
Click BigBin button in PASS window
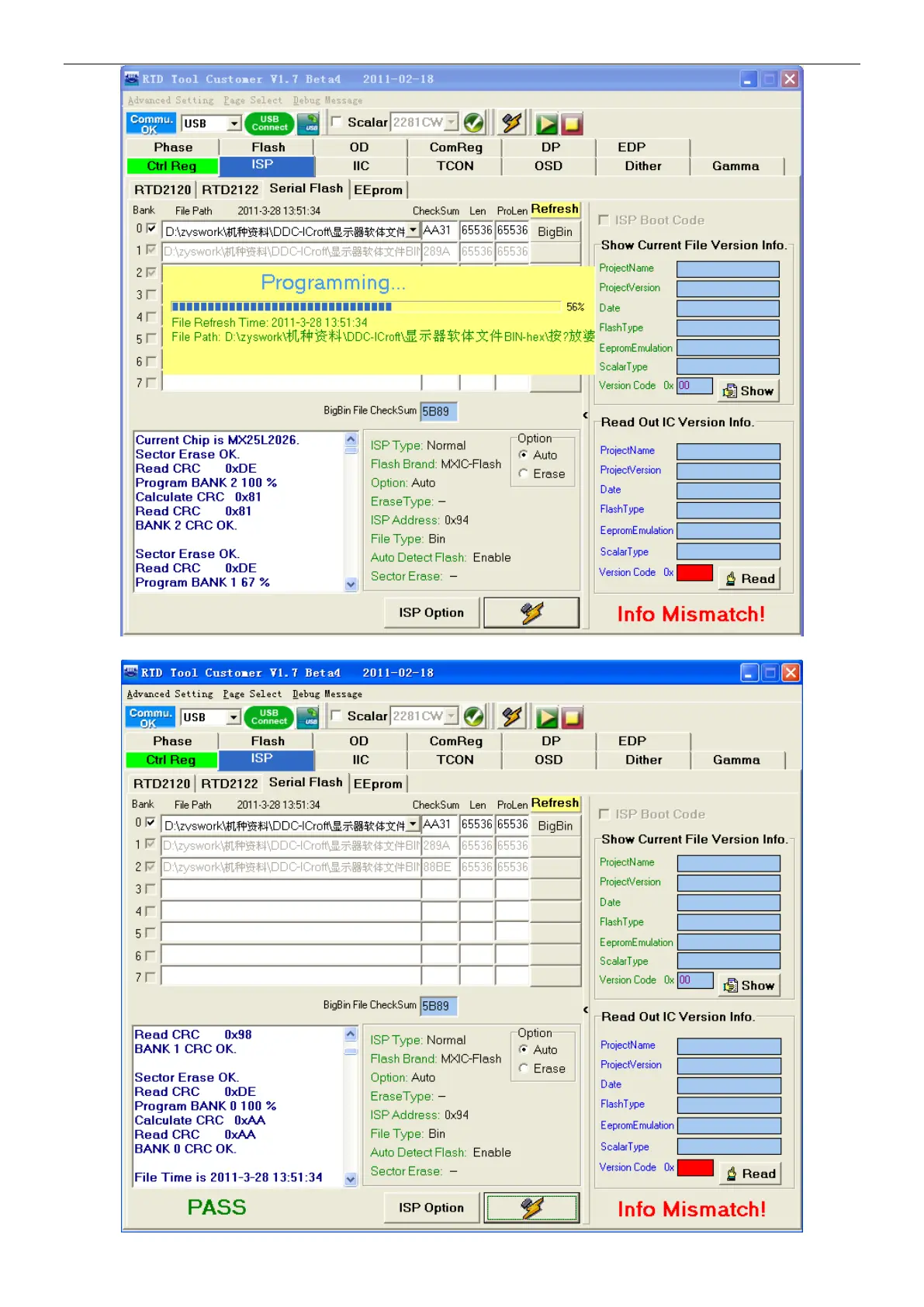coord(555,826)
